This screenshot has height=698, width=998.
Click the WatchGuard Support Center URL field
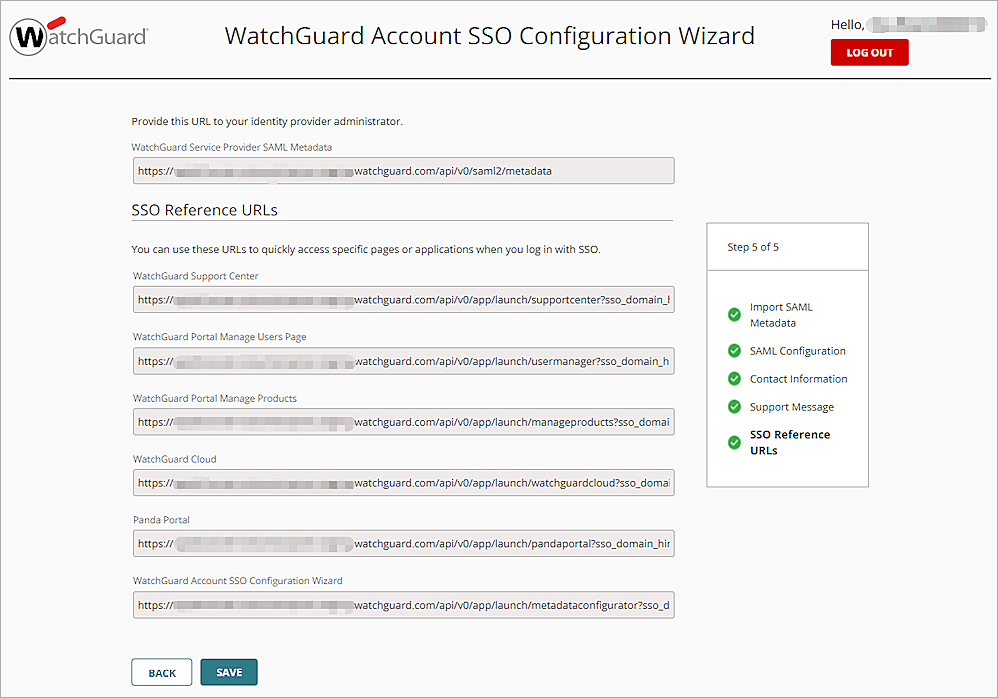403,299
